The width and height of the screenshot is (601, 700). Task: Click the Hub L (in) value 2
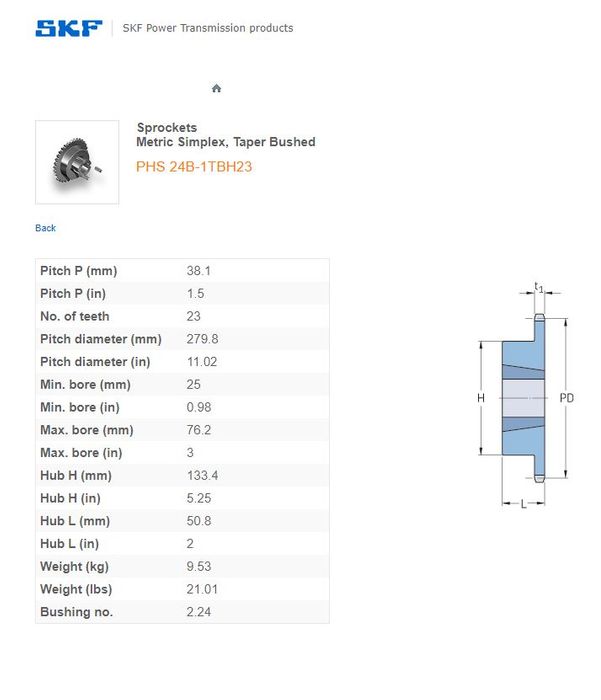click(x=191, y=544)
